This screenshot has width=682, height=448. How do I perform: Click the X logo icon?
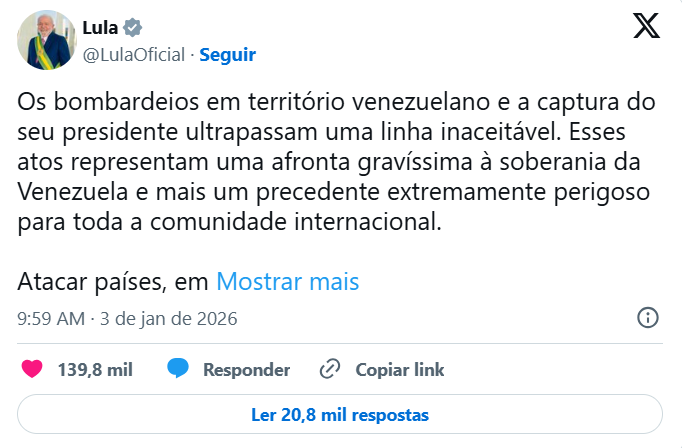tap(646, 26)
